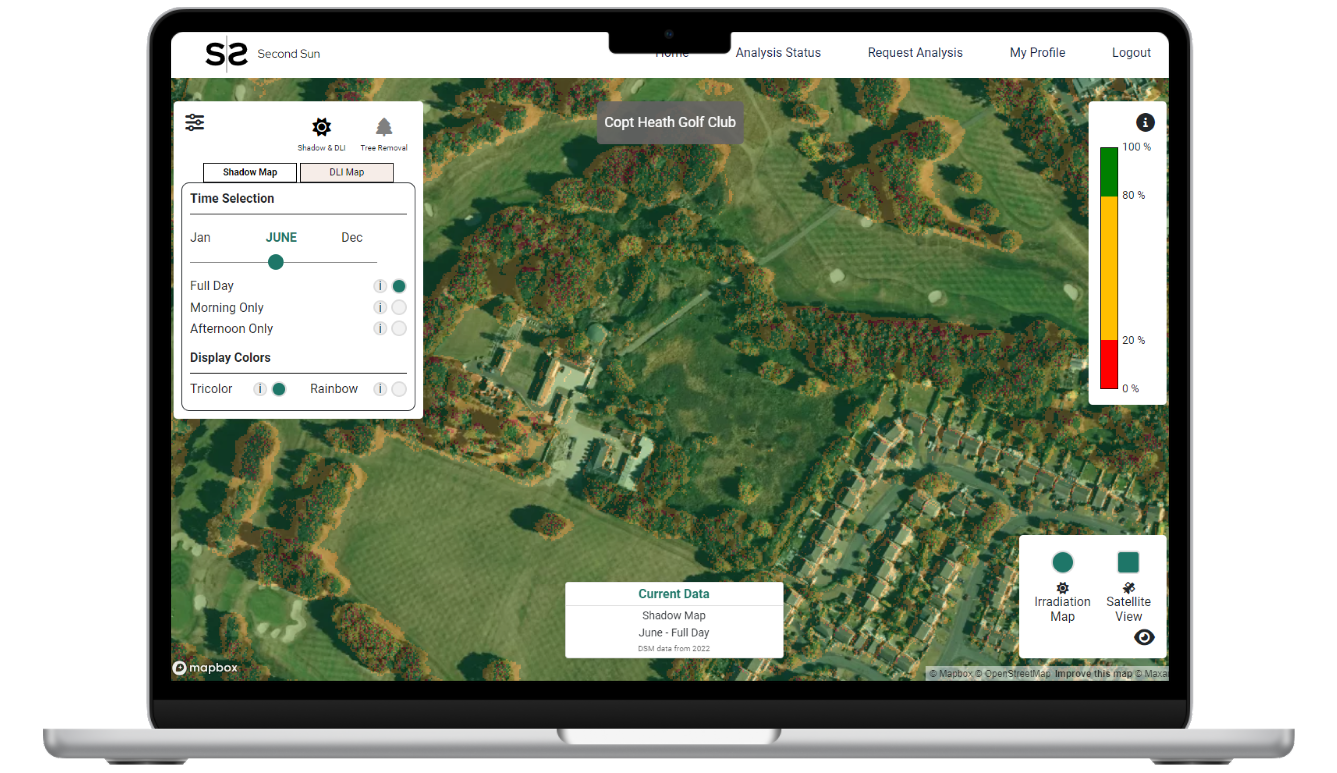Open the info icon next to Full Day
This screenshot has width=1337, height=773.
point(380,285)
